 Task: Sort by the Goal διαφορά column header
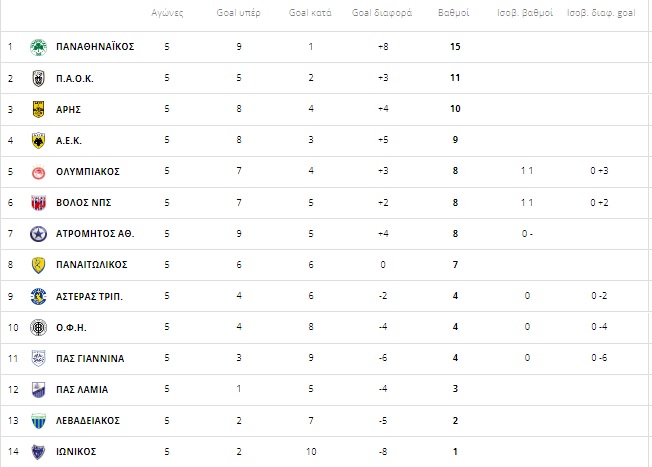[382, 13]
